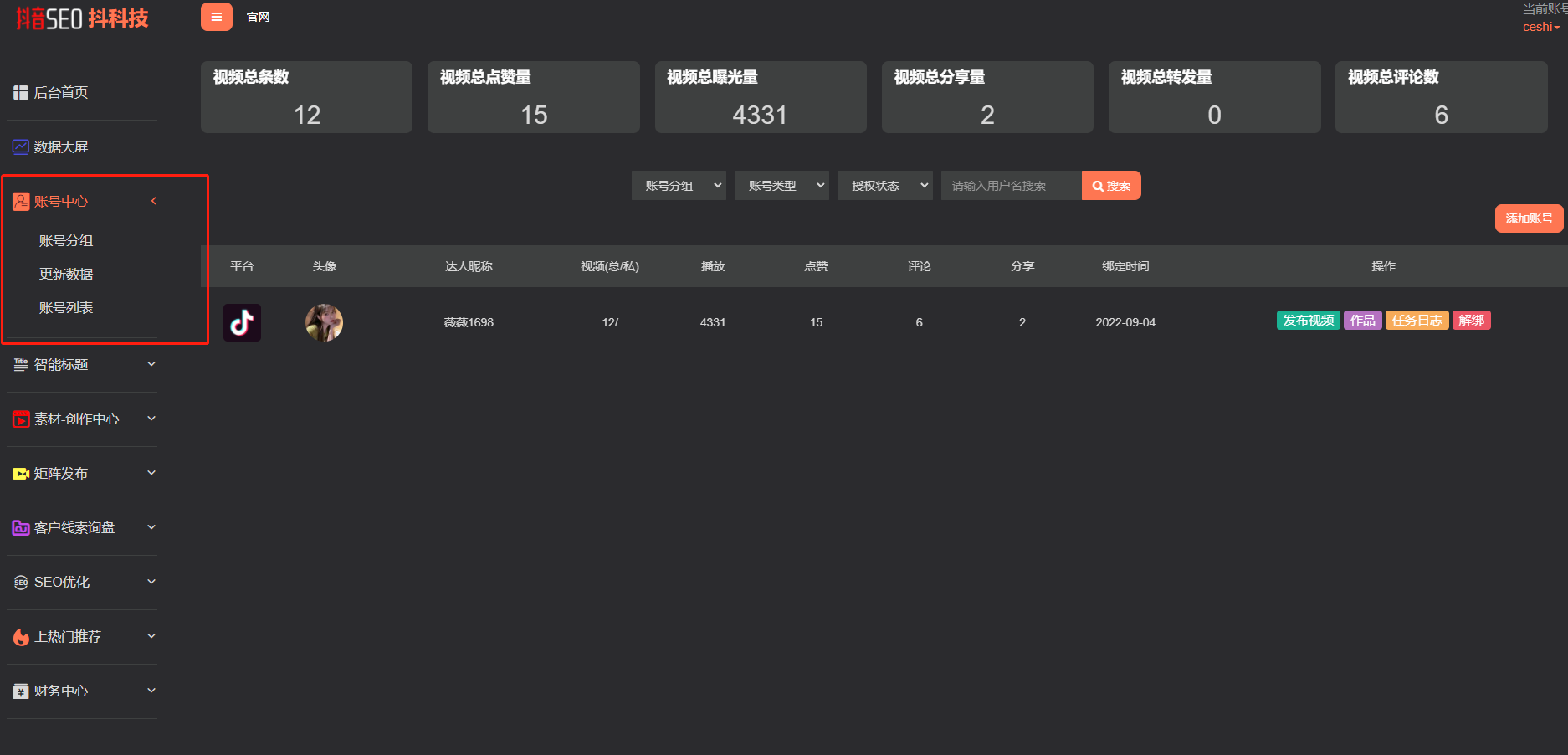Image resolution: width=1568 pixels, height=755 pixels.
Task: Open 账号分组 submenu item
Action: click(66, 241)
